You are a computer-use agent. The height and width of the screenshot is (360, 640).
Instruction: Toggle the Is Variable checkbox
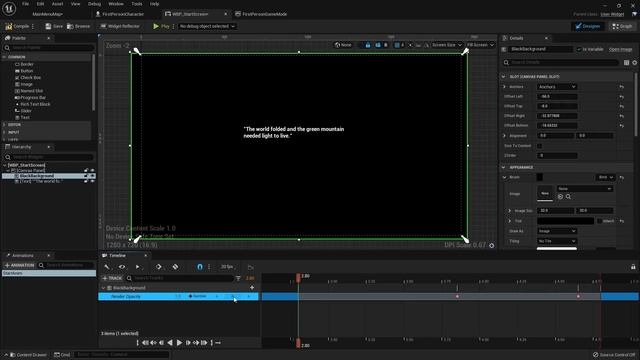pyautogui.click(x=579, y=49)
